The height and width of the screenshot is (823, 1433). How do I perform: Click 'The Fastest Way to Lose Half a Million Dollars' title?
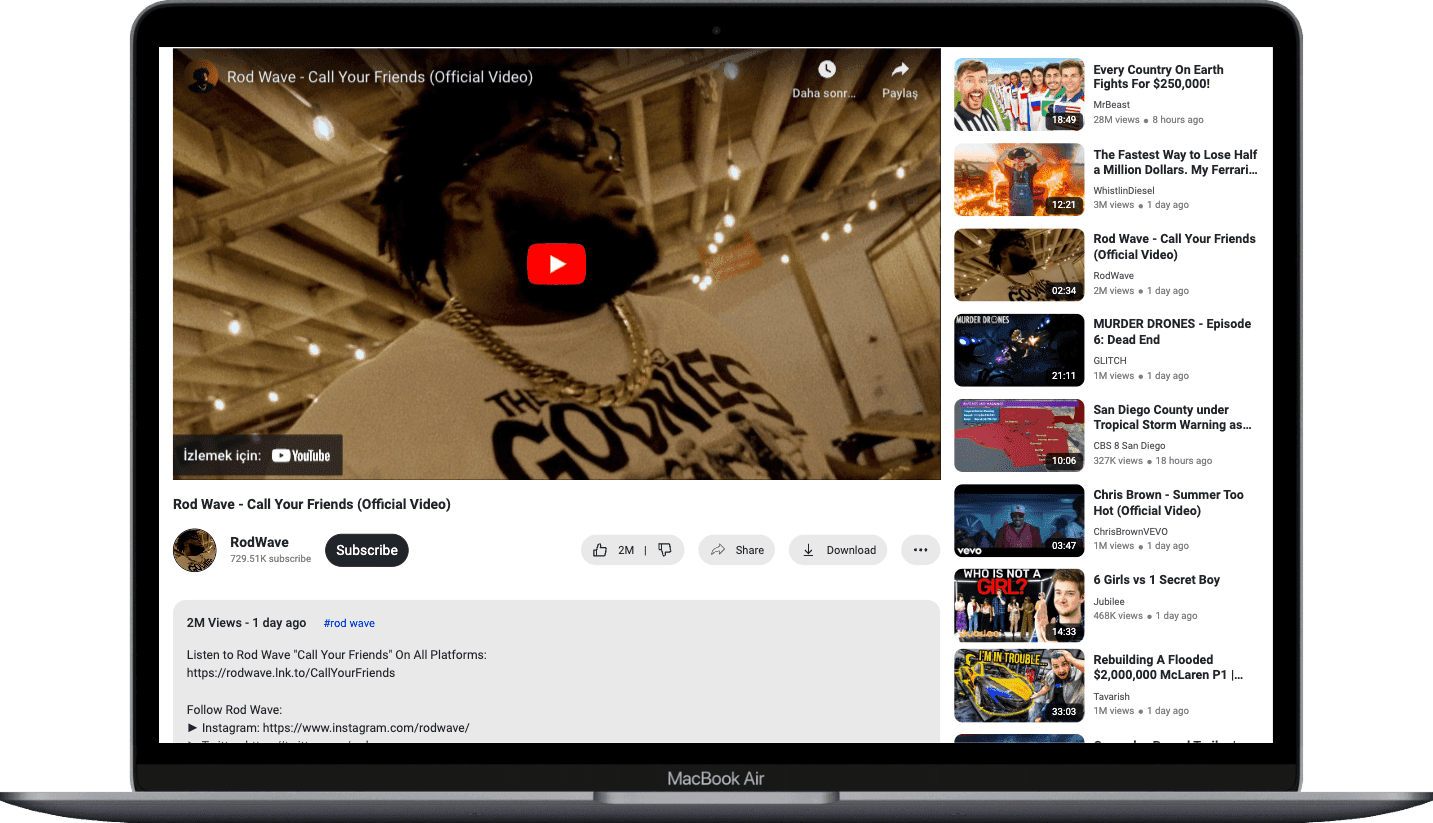pyautogui.click(x=1175, y=162)
